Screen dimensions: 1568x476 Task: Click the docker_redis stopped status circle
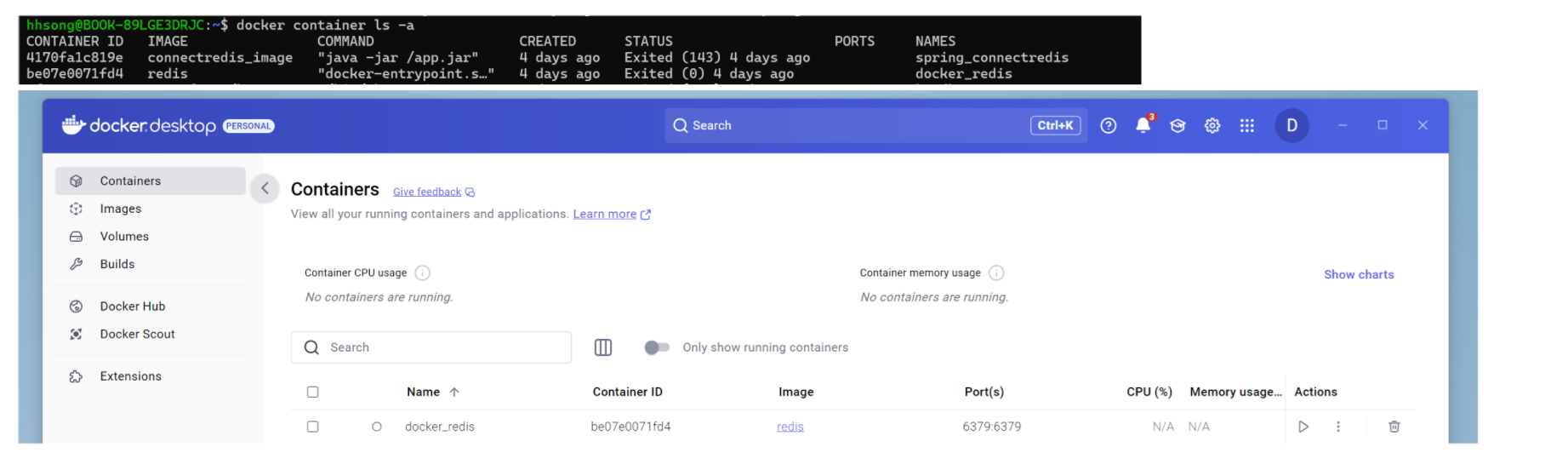[x=377, y=427]
